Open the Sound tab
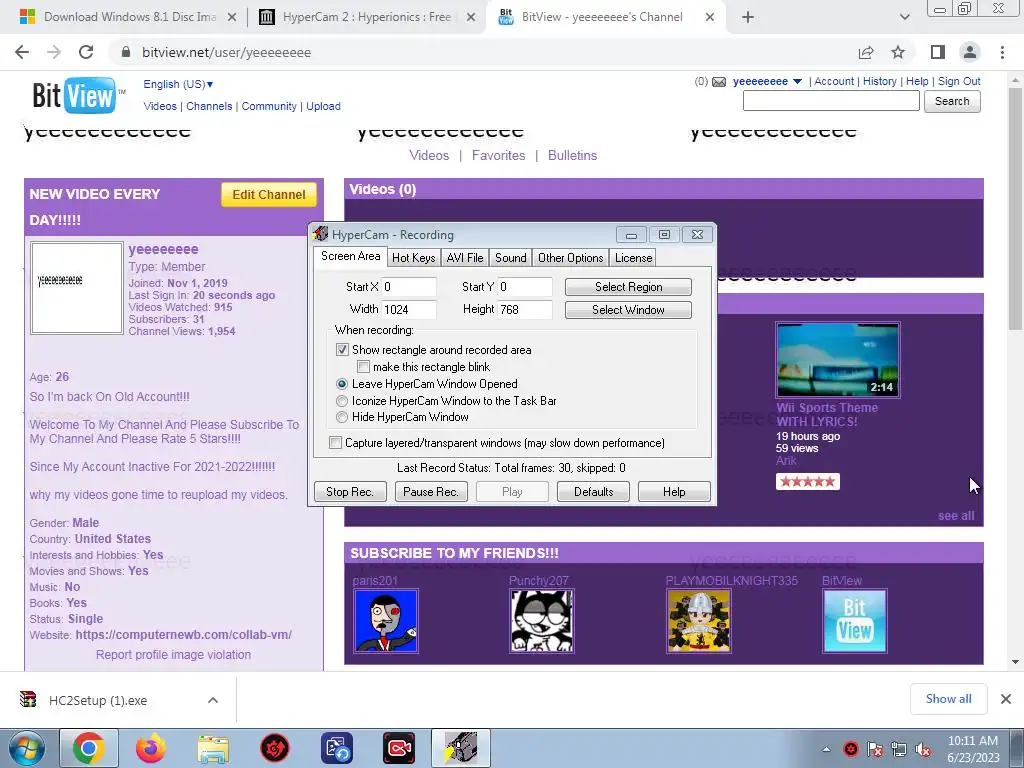Screen dimensions: 1024x768 tap(511, 258)
